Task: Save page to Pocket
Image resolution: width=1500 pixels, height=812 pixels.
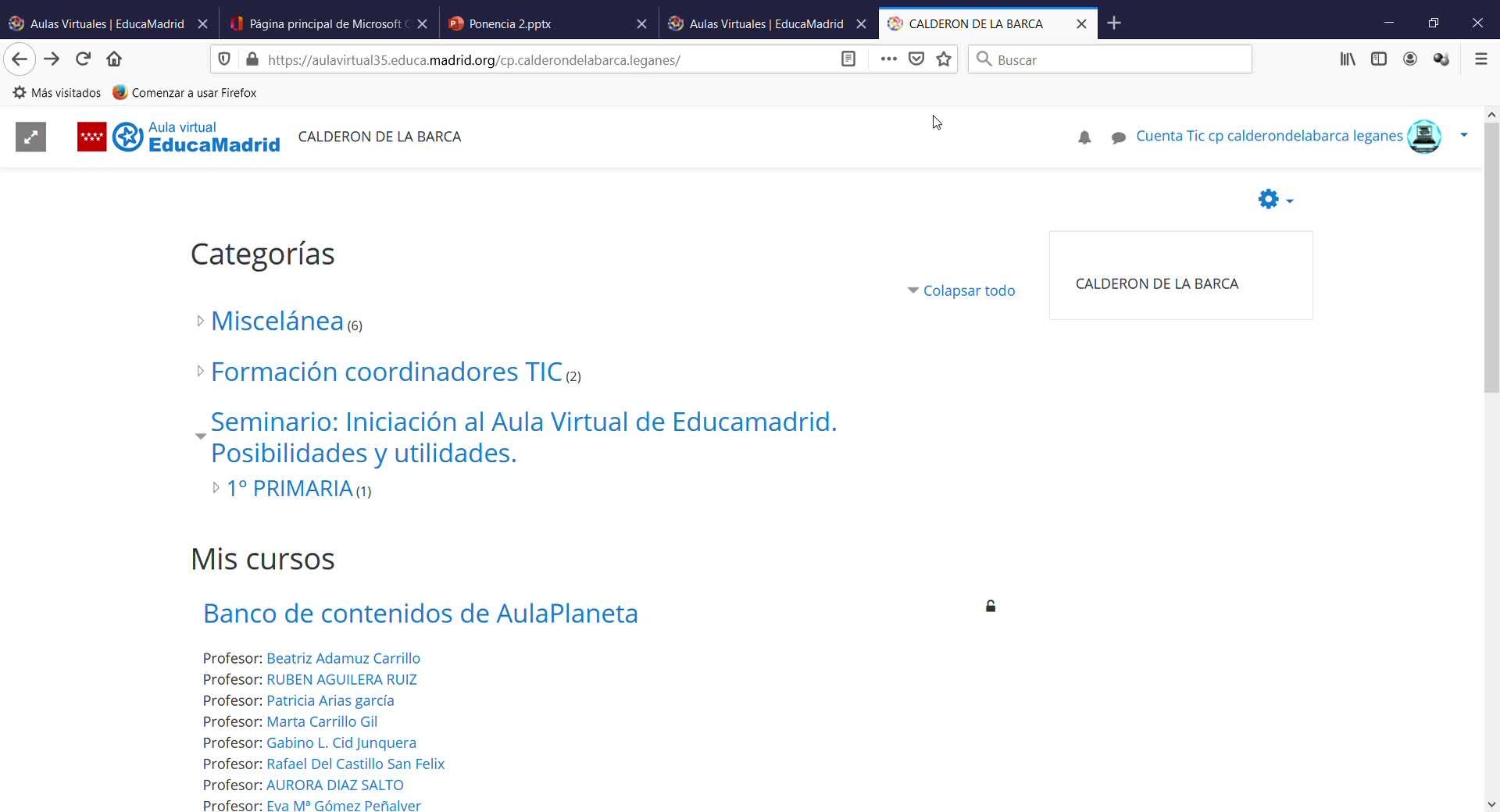Action: pos(916,59)
